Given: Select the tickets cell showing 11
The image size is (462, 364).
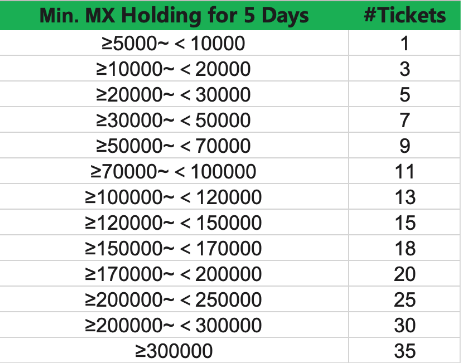Looking at the screenshot, I should click(405, 171).
